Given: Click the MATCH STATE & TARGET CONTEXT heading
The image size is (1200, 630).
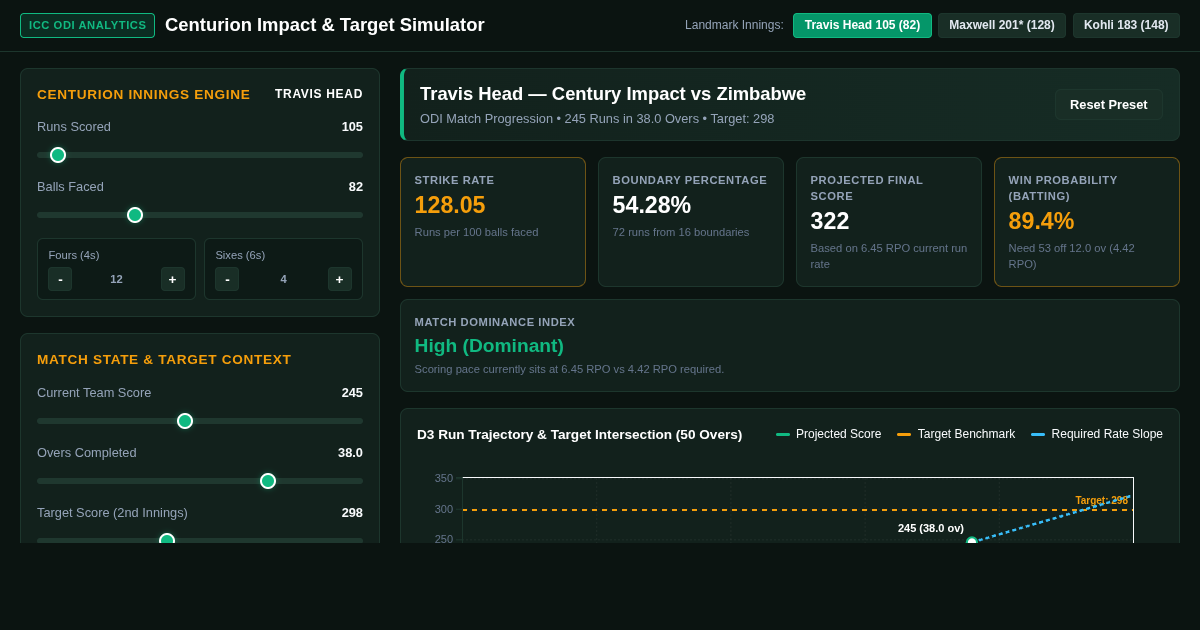Looking at the screenshot, I should (x=164, y=359).
